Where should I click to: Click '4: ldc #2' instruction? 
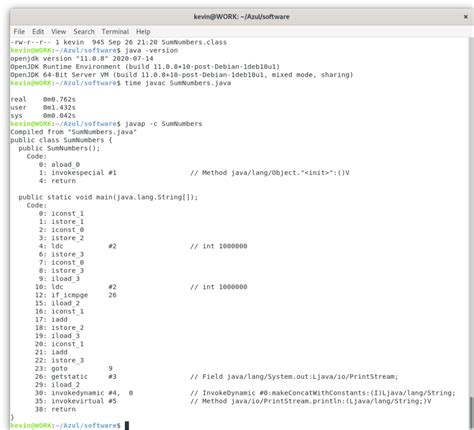coord(78,246)
